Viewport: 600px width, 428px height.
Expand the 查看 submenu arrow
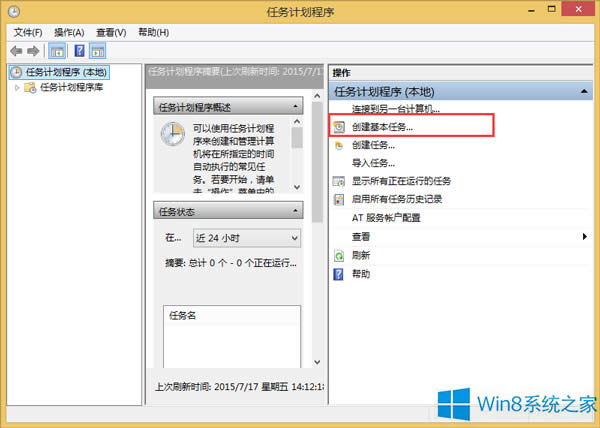tap(584, 236)
